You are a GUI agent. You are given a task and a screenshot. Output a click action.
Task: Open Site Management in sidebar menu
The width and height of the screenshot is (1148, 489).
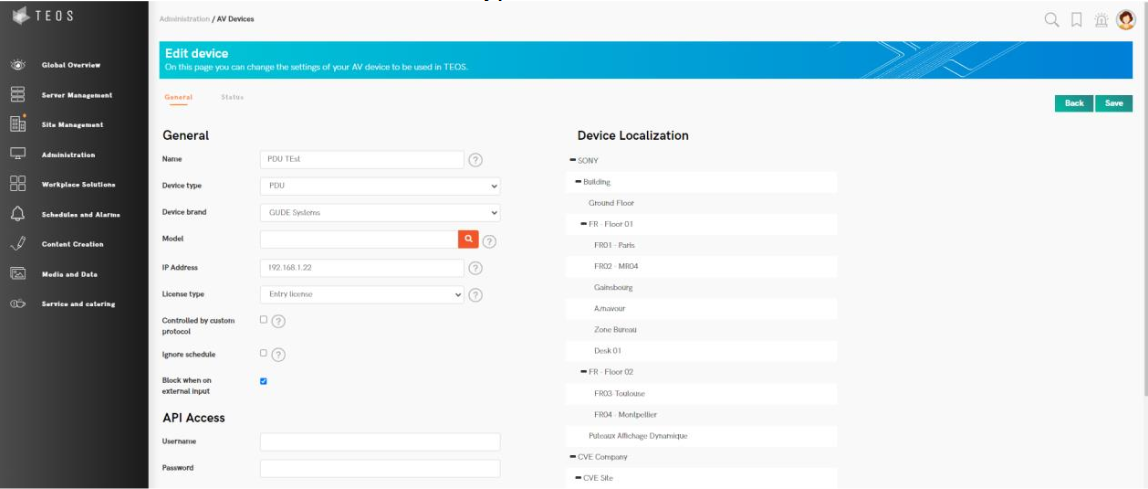(72, 125)
